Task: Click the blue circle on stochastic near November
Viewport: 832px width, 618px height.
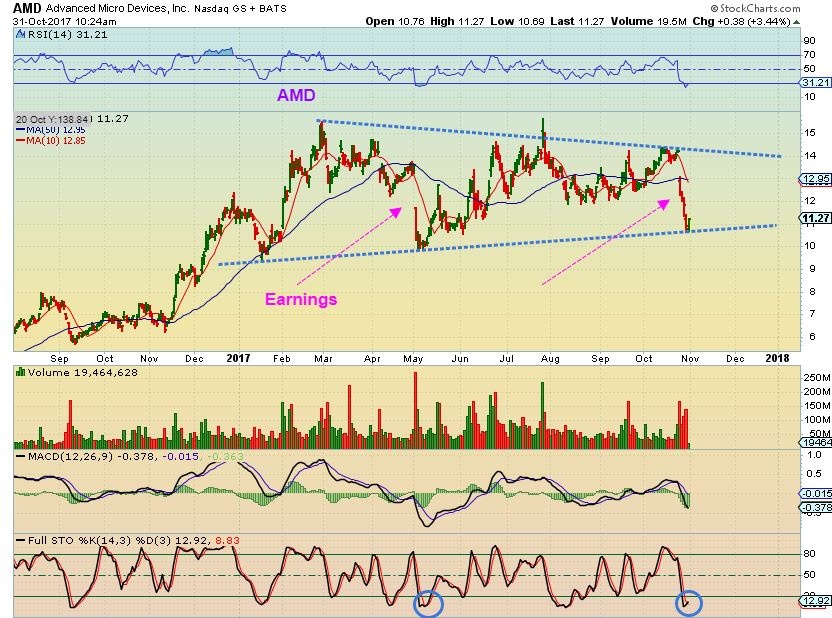Action: click(x=689, y=602)
